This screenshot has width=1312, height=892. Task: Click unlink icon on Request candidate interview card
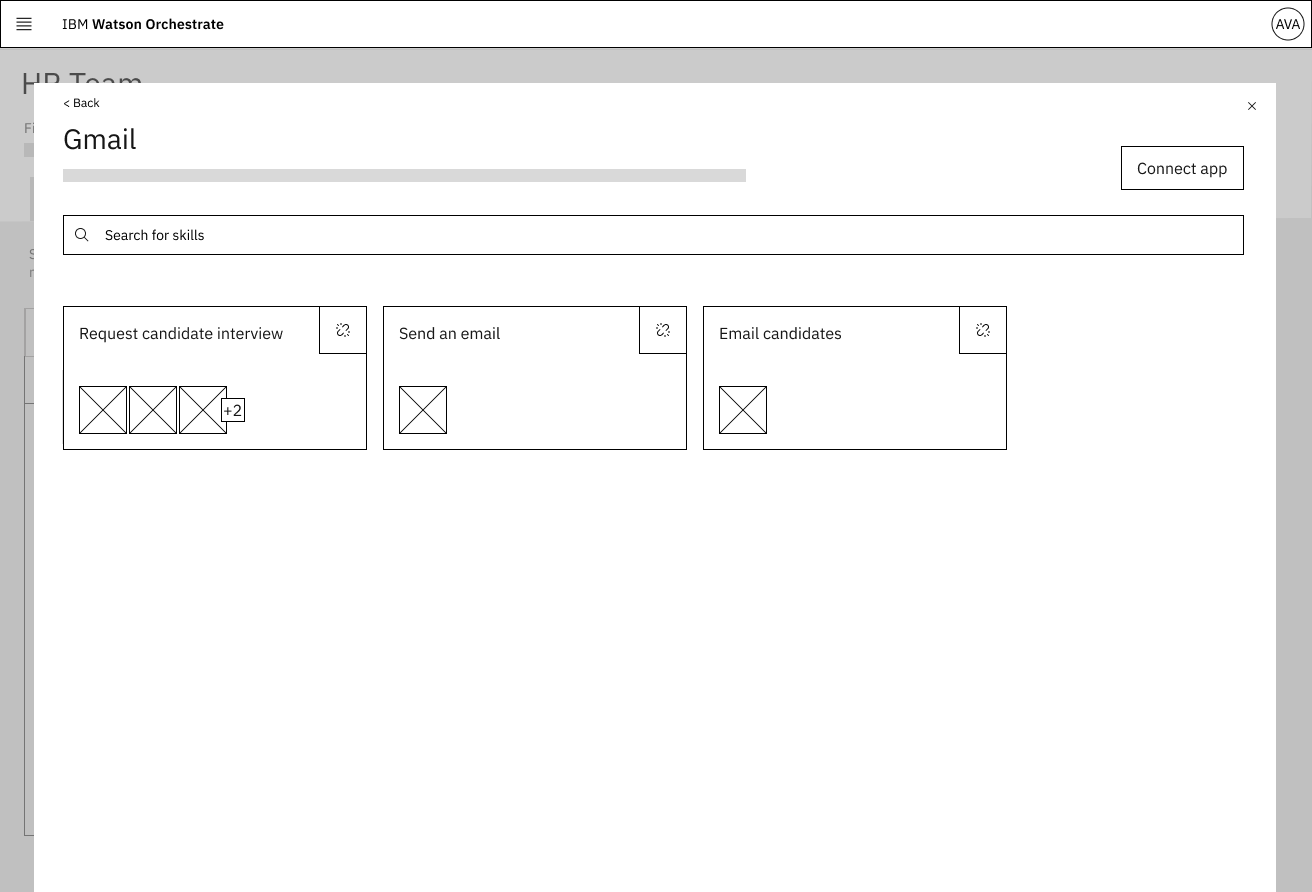pos(343,330)
